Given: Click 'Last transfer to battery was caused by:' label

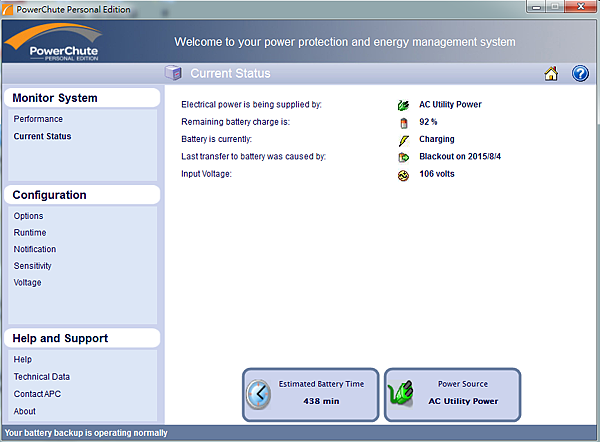Looking at the screenshot, I should pyautogui.click(x=254, y=157).
